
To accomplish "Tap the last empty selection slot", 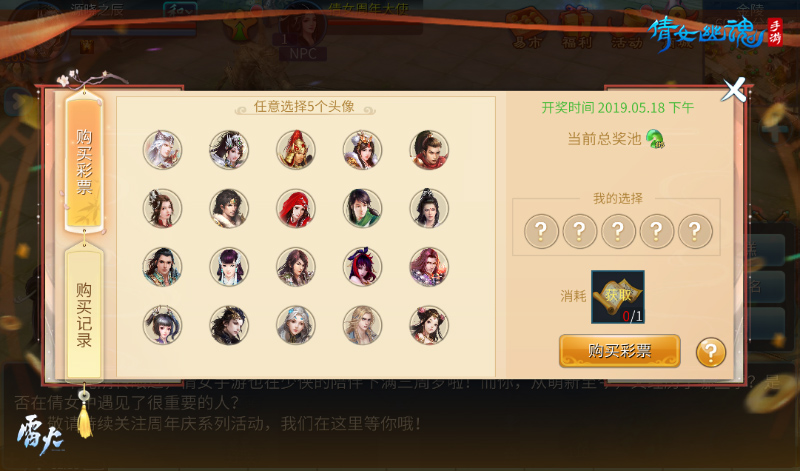I will point(695,231).
